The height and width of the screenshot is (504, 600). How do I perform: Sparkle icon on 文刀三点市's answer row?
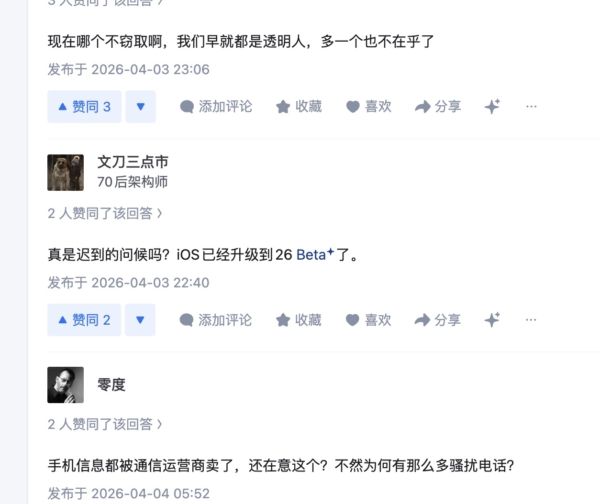click(x=492, y=320)
